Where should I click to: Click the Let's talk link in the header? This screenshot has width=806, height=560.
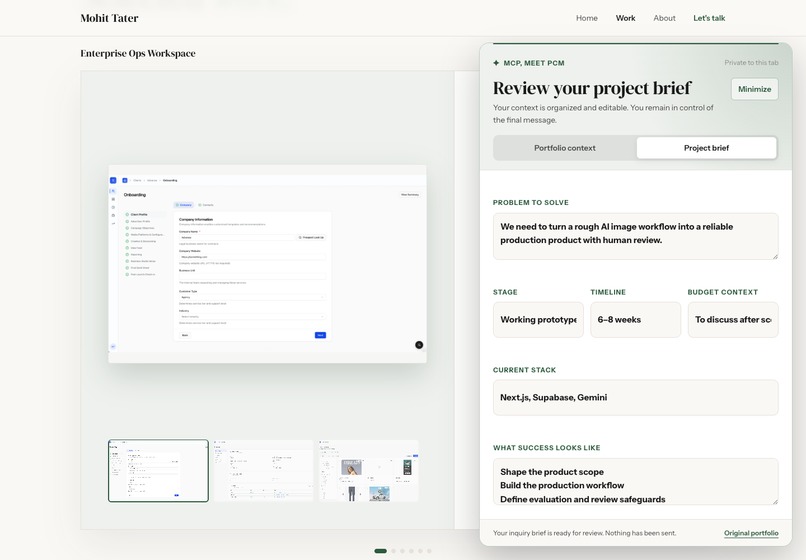click(709, 18)
